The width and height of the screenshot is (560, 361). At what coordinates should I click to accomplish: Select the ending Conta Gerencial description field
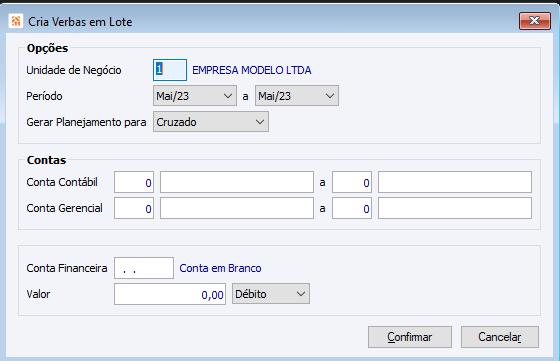[455, 208]
